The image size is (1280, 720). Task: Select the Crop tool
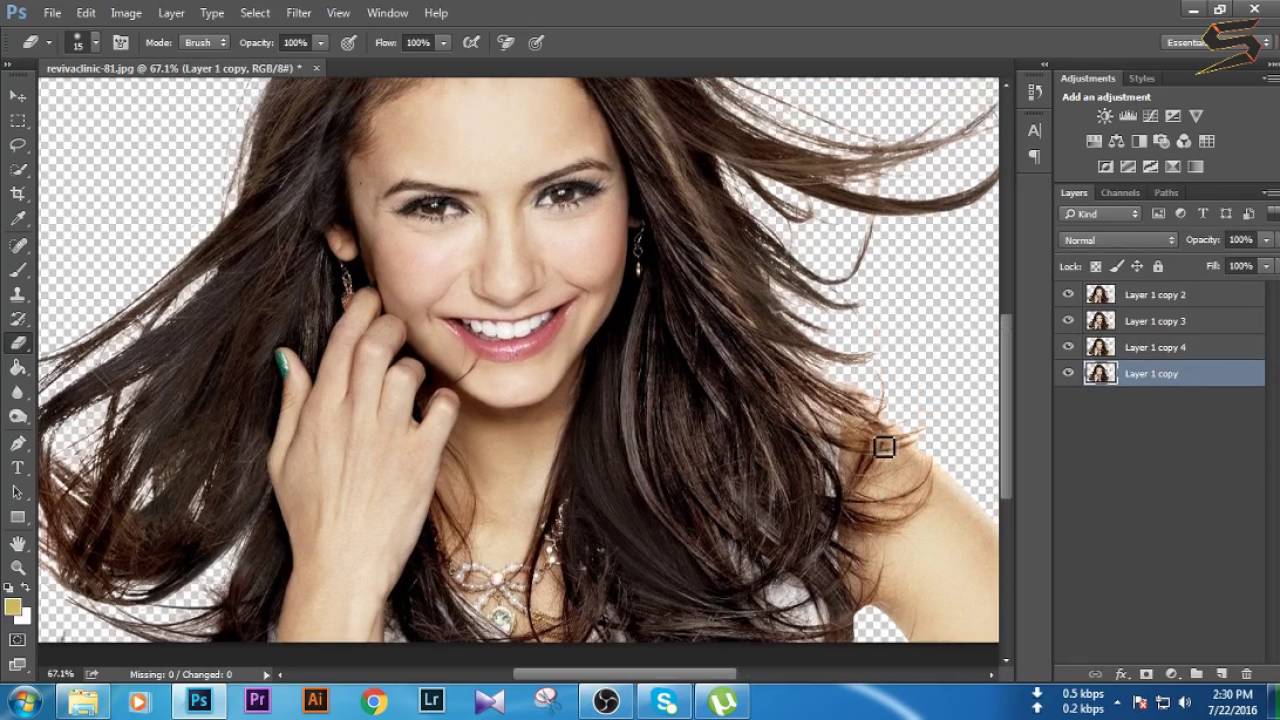18,194
